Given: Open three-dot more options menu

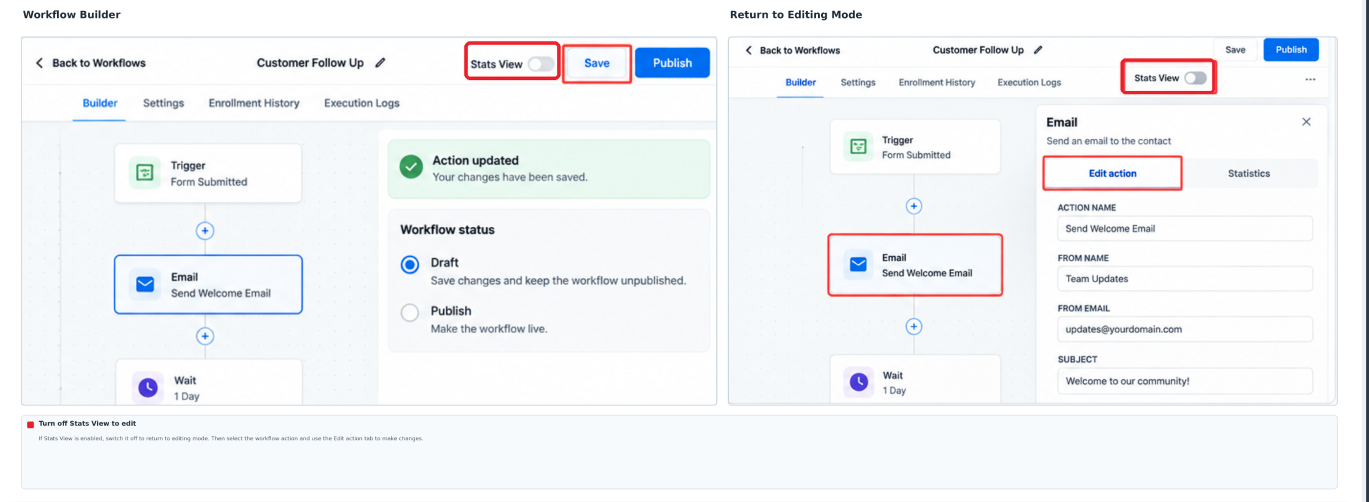Looking at the screenshot, I should [1310, 79].
